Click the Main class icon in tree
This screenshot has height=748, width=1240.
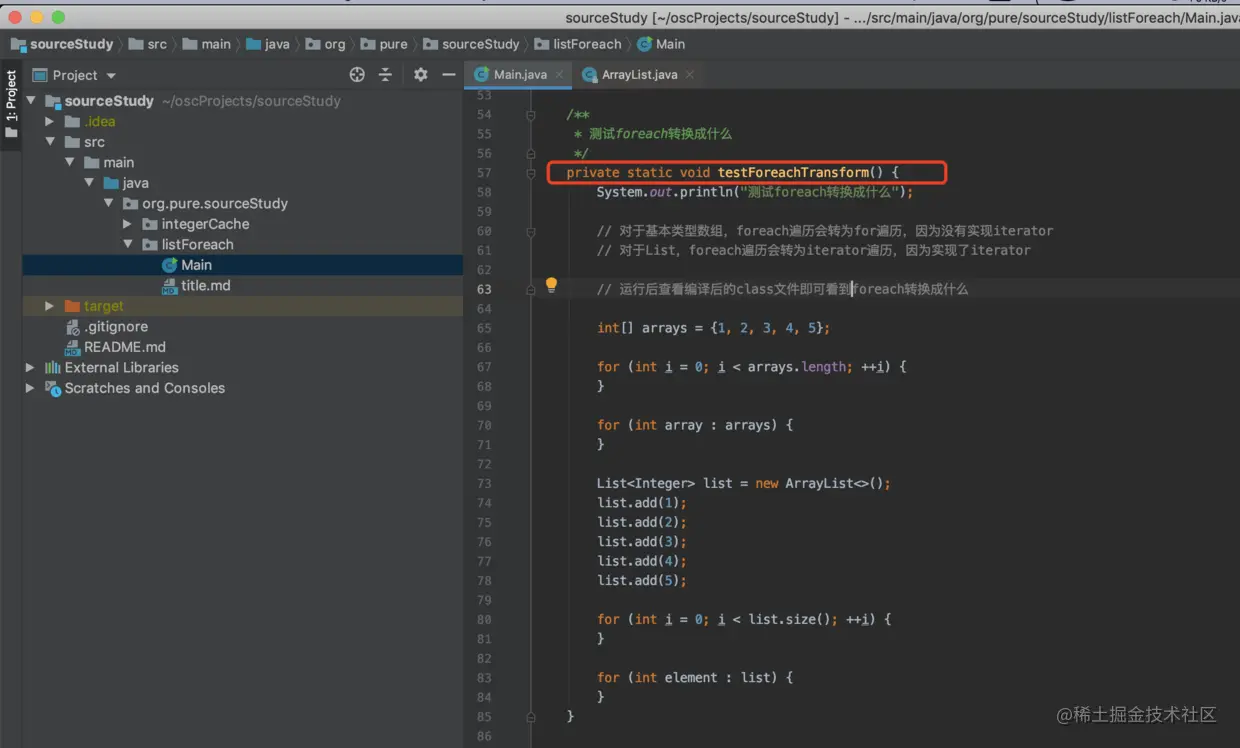[169, 265]
